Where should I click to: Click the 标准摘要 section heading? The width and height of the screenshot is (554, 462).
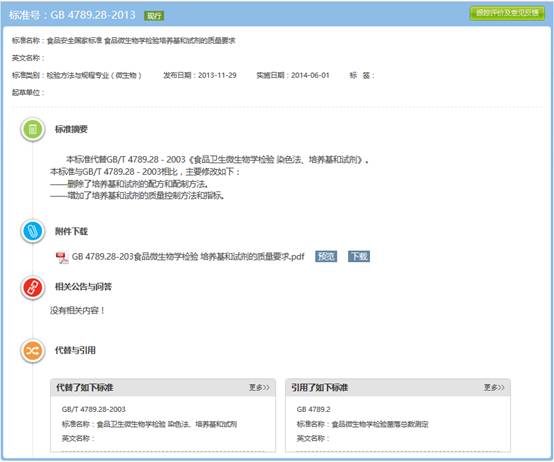pyautogui.click(x=71, y=129)
